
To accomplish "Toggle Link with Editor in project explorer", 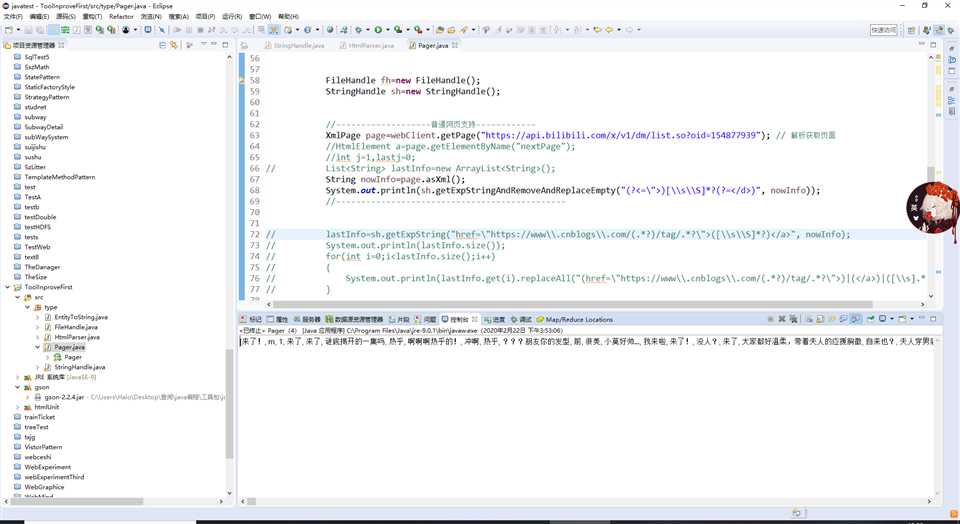I will pyautogui.click(x=174, y=45).
